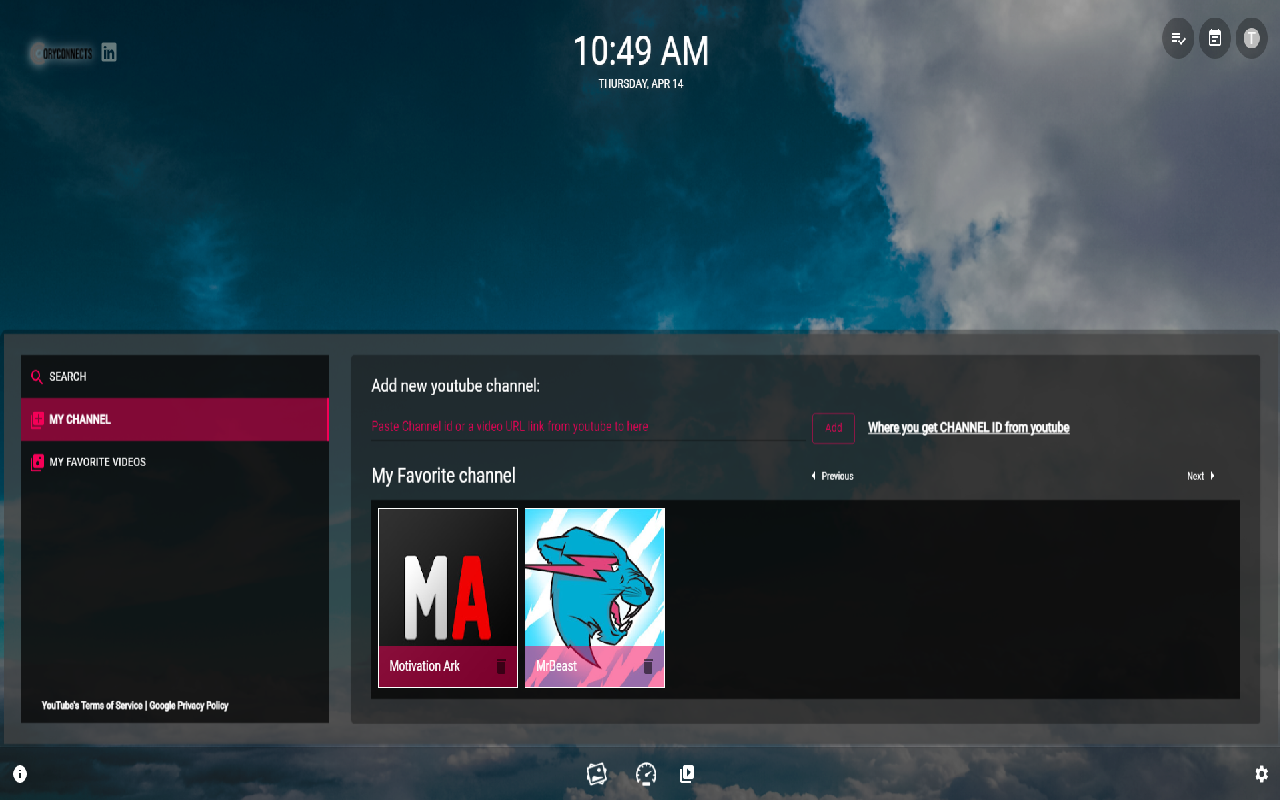1280x800 pixels.
Task: Click the info icon in bottom bar
Action: point(20,774)
